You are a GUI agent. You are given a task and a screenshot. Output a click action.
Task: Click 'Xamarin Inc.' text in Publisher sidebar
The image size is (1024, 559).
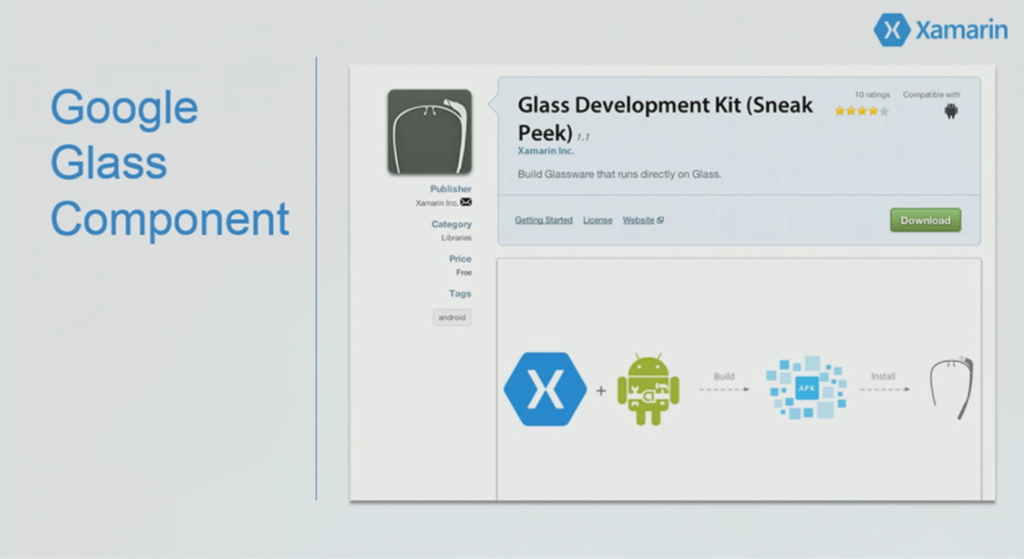click(x=436, y=203)
